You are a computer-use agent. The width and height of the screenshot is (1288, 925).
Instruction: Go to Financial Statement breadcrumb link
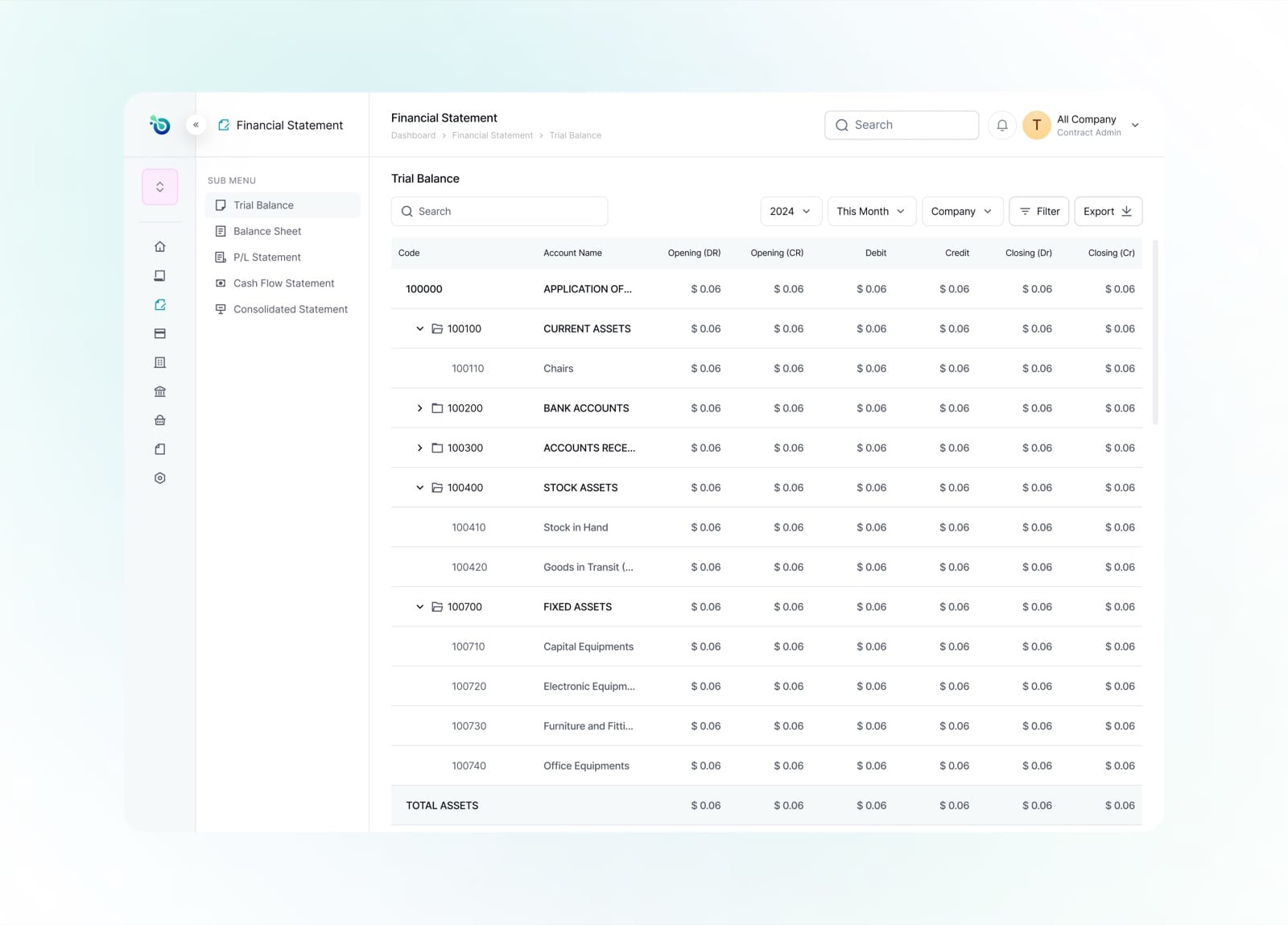point(493,135)
